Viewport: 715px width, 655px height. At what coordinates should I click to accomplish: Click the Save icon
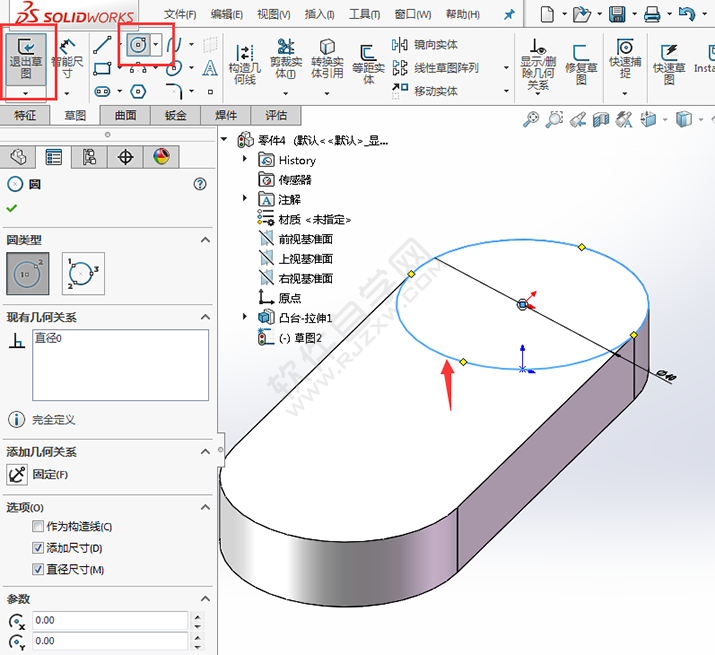[617, 14]
